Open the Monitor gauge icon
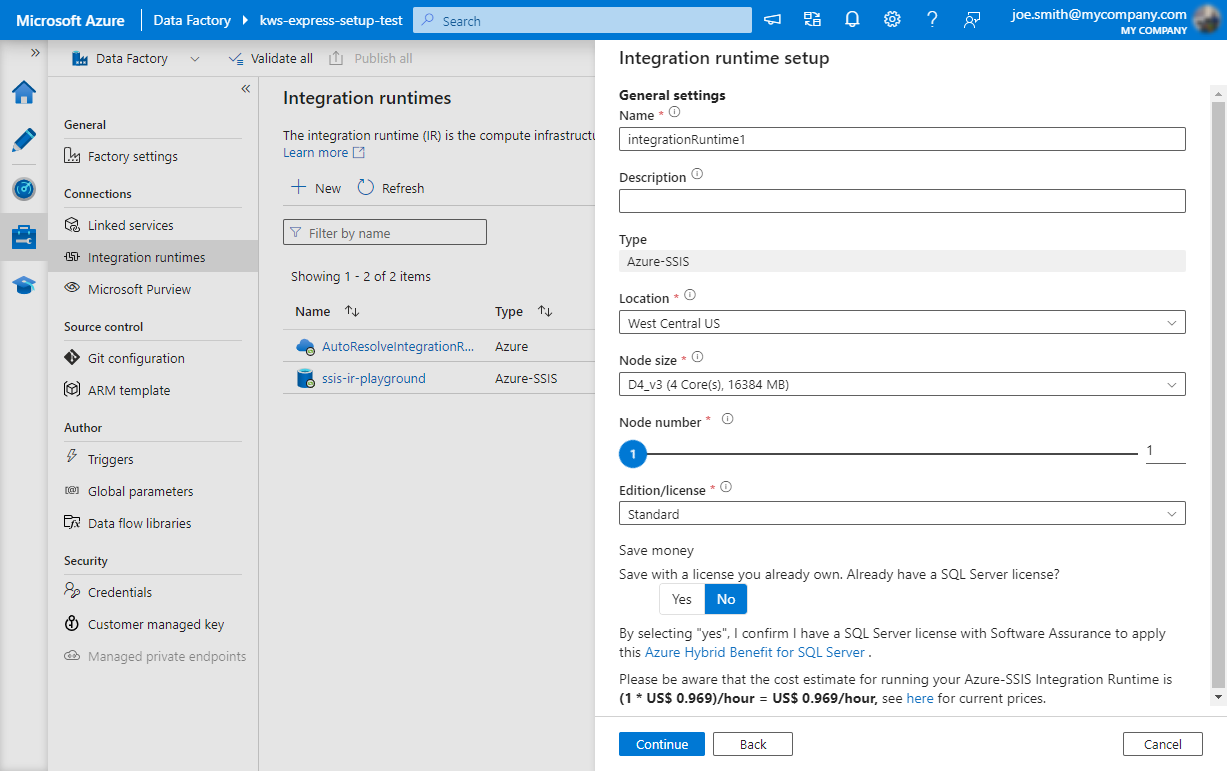 [x=24, y=189]
